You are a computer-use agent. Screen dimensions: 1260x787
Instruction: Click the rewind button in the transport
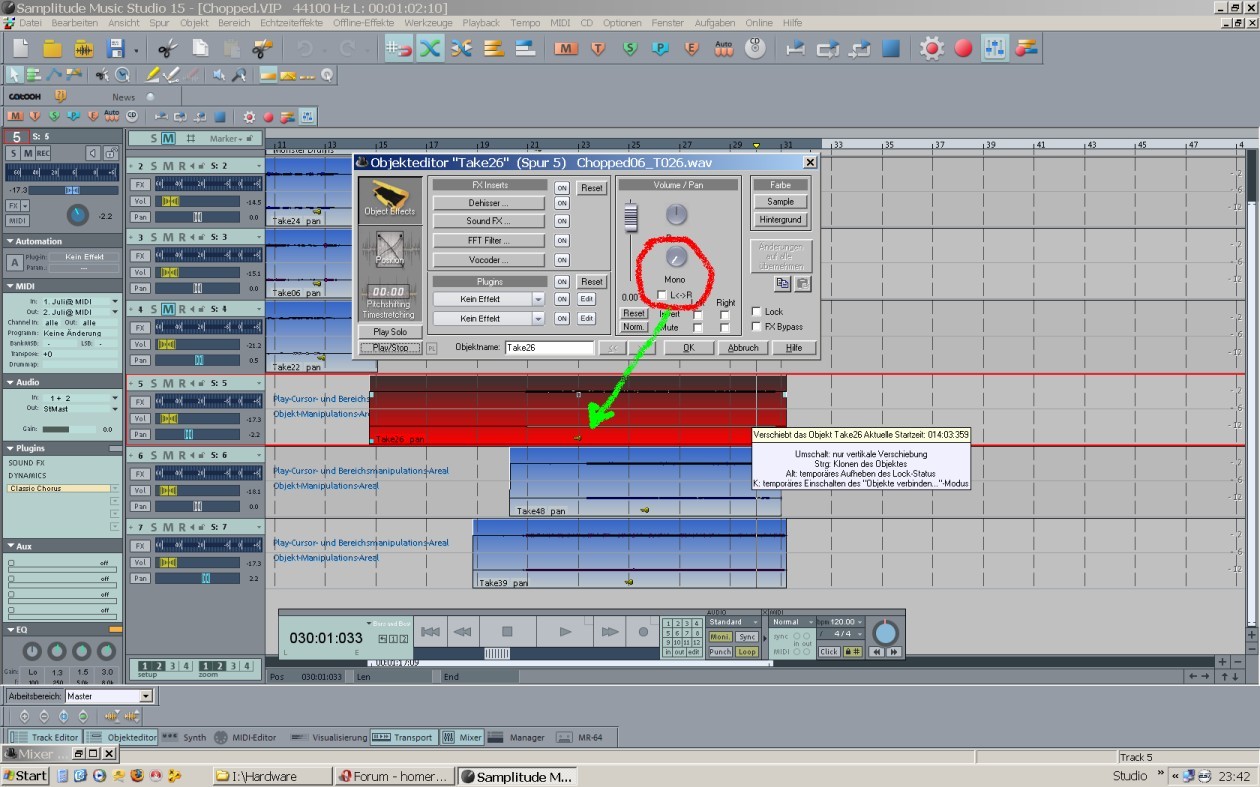point(462,632)
